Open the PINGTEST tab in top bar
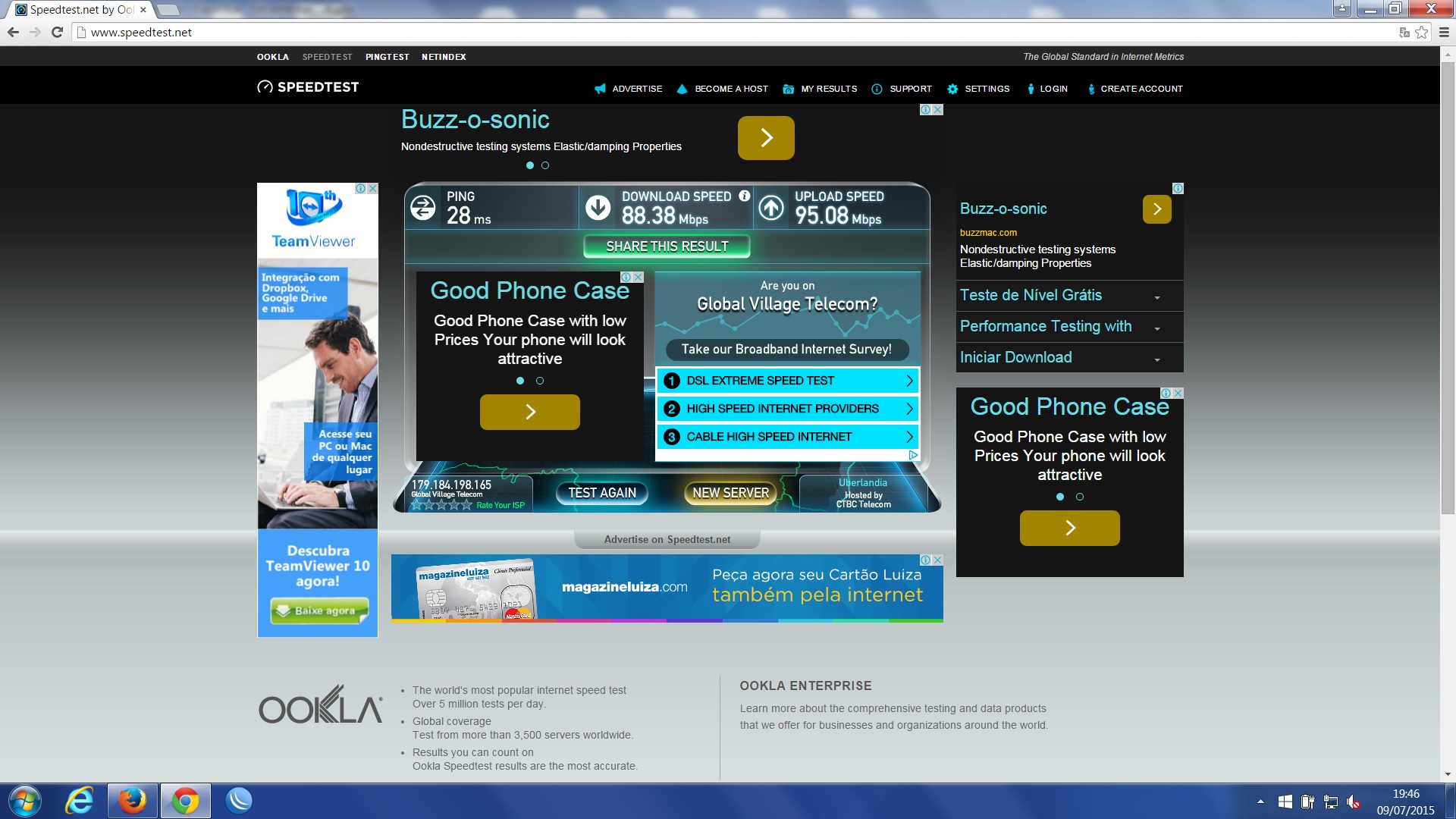 coord(387,57)
